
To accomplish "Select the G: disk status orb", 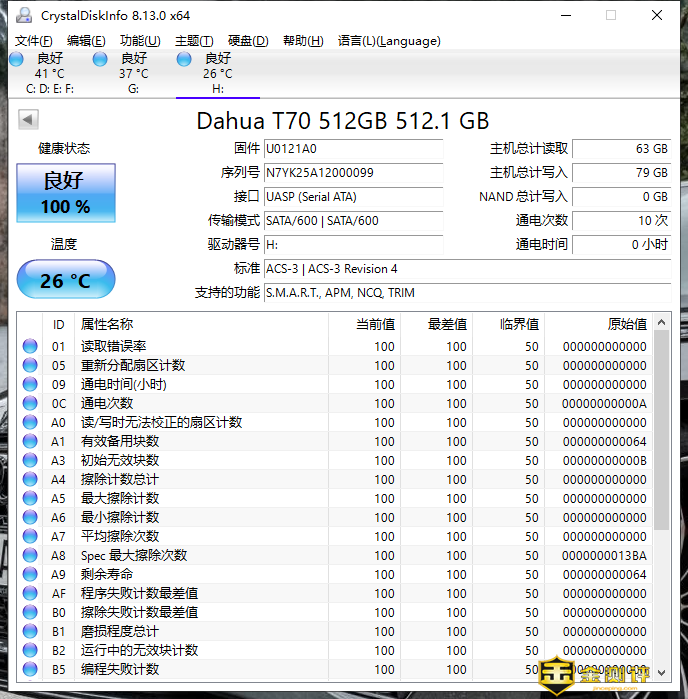I will [x=100, y=59].
